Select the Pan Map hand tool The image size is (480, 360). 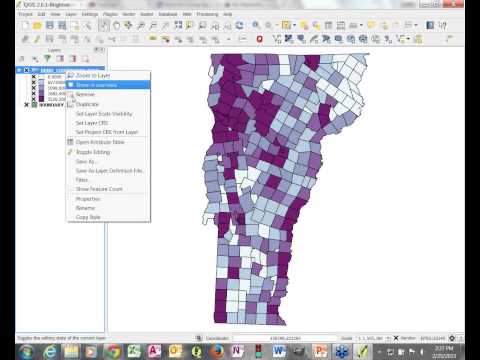pos(116,26)
